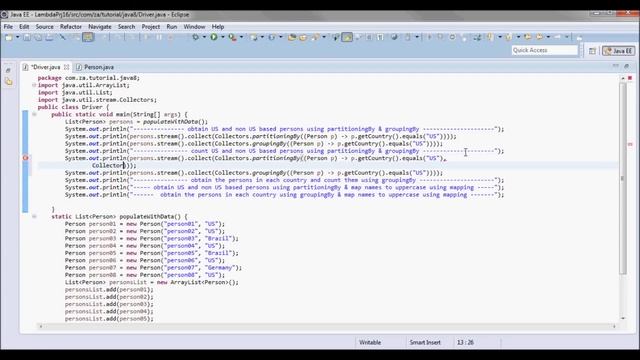640x360 pixels.
Task: Click the Previous Annotation icon
Action: coord(509,37)
